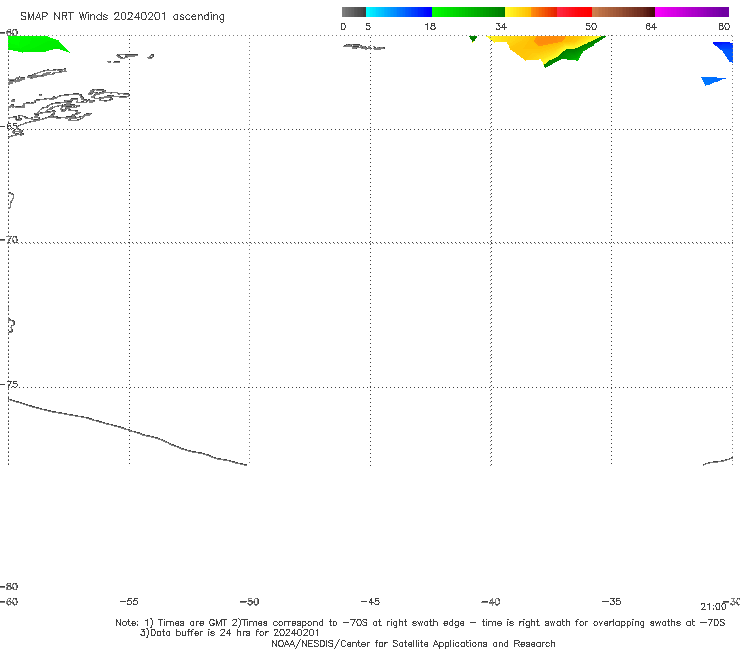Choose the green 18–34 color bar segment
The width and height of the screenshot is (740, 650).
point(468,12)
